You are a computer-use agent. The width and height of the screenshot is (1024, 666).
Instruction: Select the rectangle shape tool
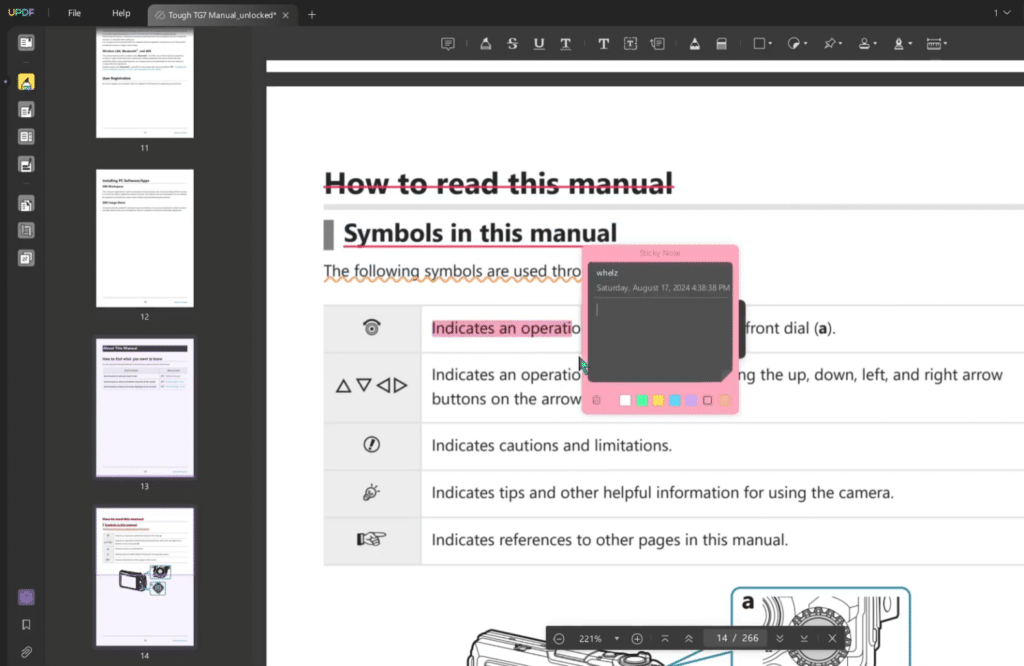pyautogui.click(x=759, y=44)
